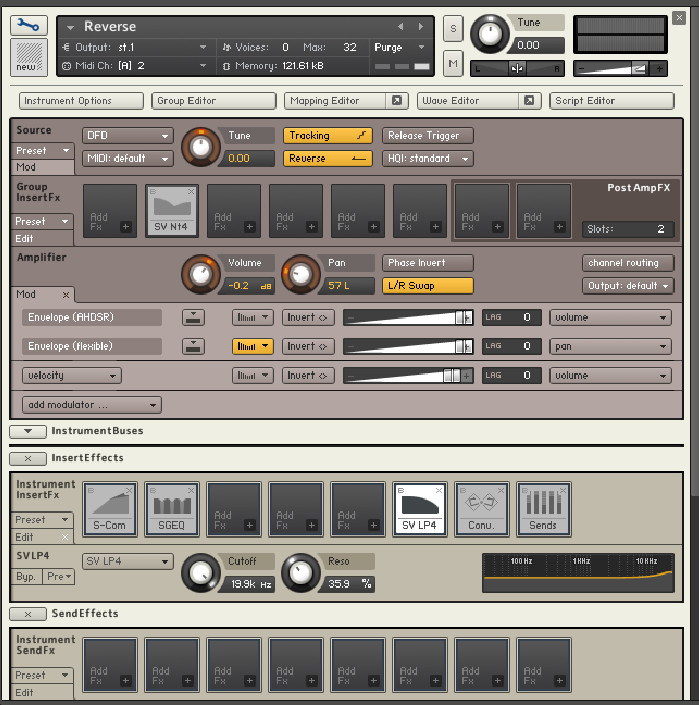Open the S-Com compressor effect slot
The height and width of the screenshot is (705, 699).
[110, 509]
